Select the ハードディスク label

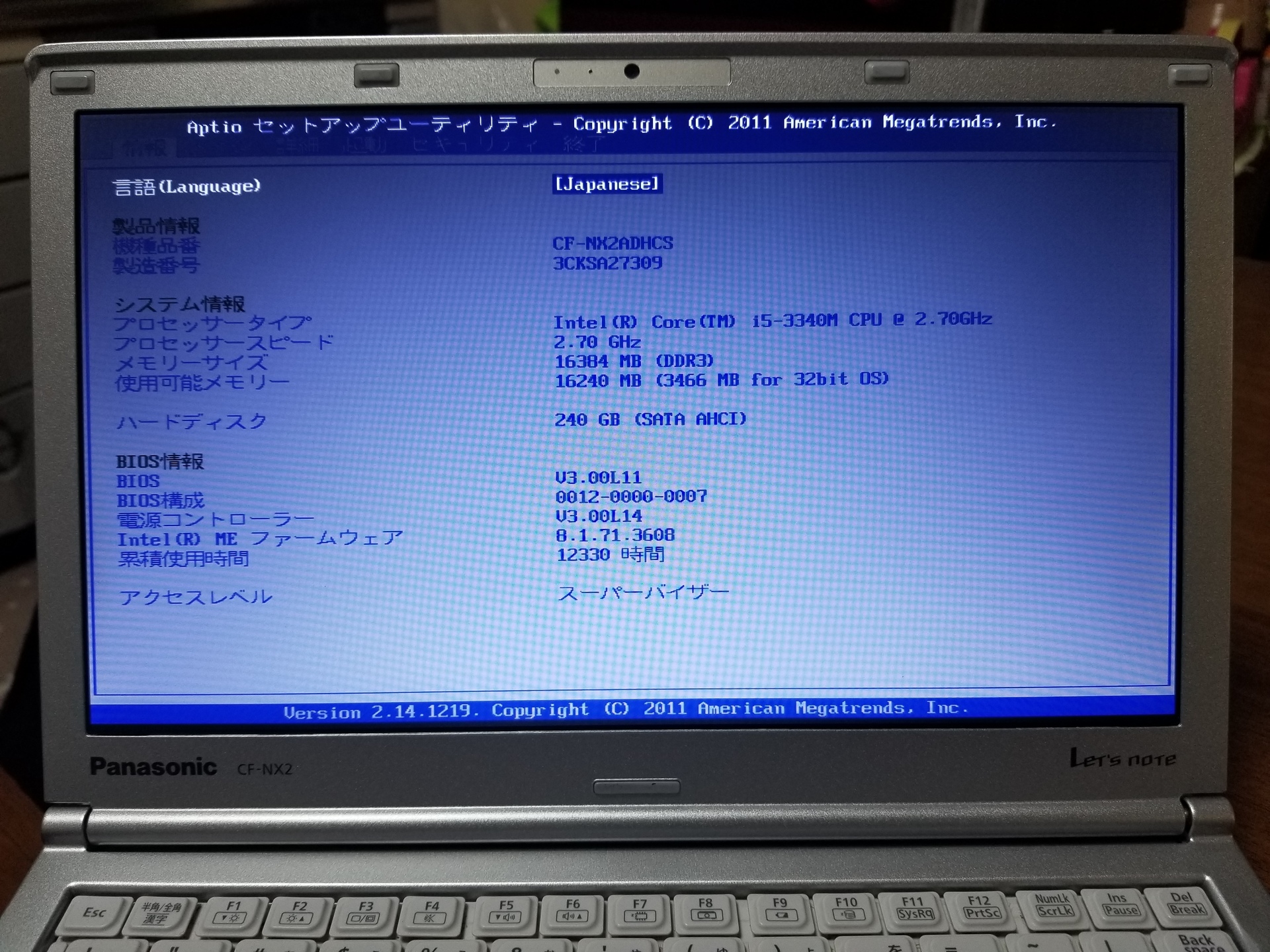tap(192, 422)
